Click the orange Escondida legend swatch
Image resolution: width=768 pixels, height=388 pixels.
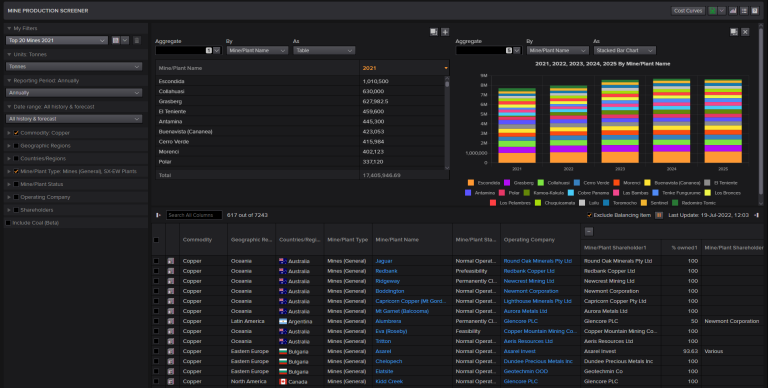tap(471, 183)
